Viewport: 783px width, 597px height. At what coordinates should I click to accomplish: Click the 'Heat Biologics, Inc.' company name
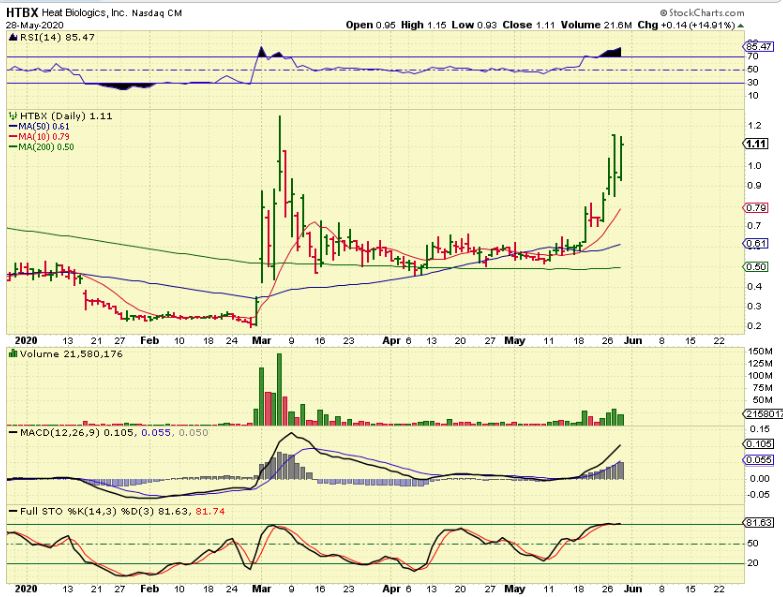[84, 12]
